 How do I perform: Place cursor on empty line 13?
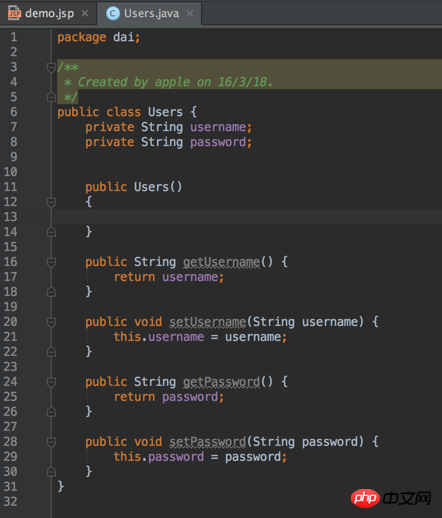pyautogui.click(x=247, y=217)
